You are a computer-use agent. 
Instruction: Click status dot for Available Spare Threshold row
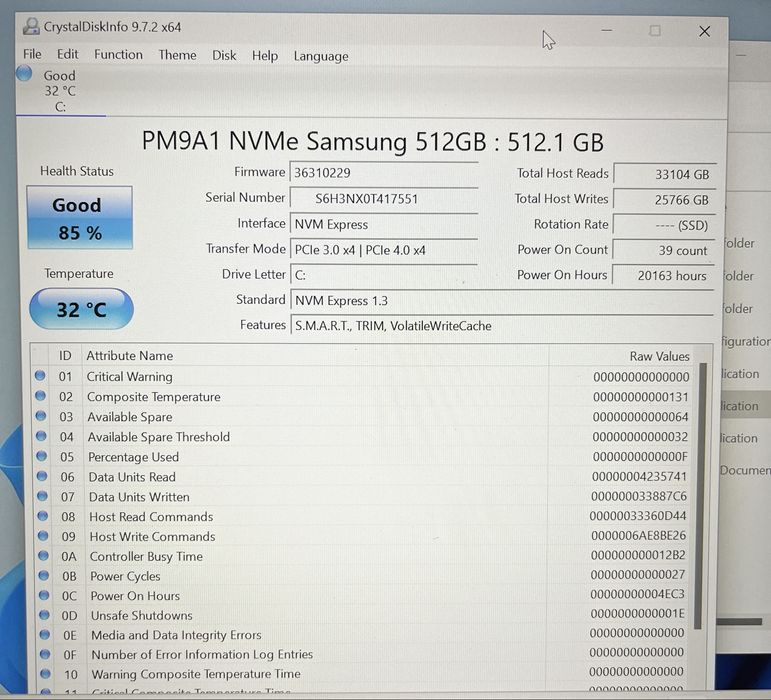coord(41,436)
